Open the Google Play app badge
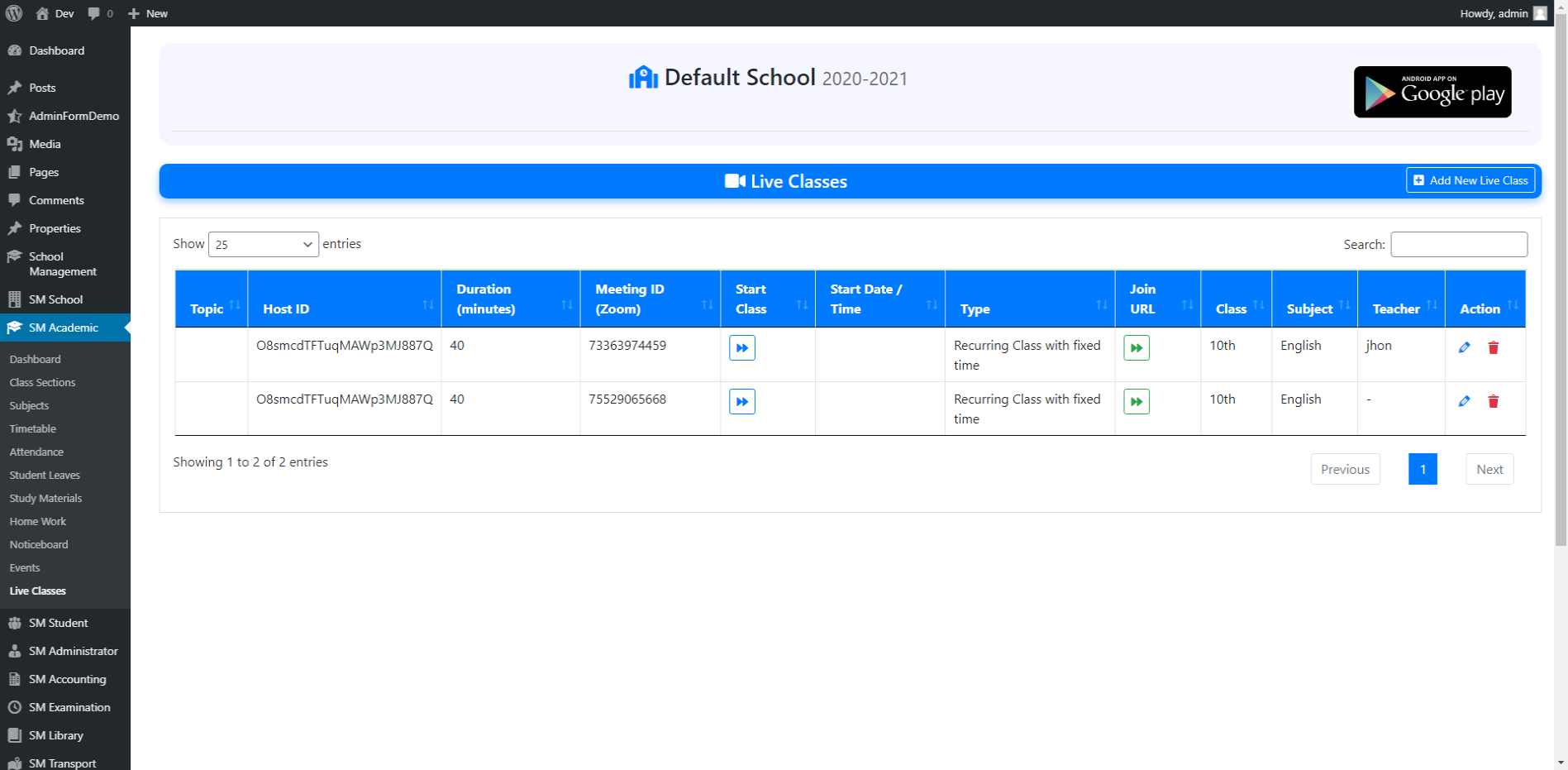1568x770 pixels. coord(1432,92)
